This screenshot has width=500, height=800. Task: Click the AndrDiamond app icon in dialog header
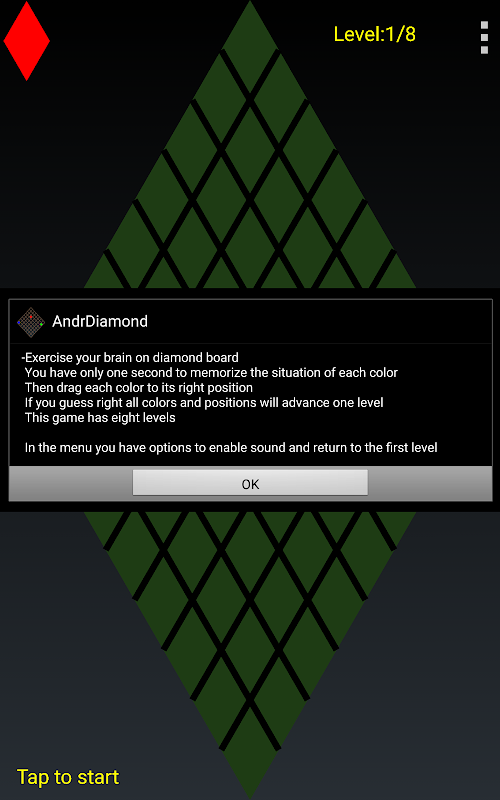click(x=31, y=321)
